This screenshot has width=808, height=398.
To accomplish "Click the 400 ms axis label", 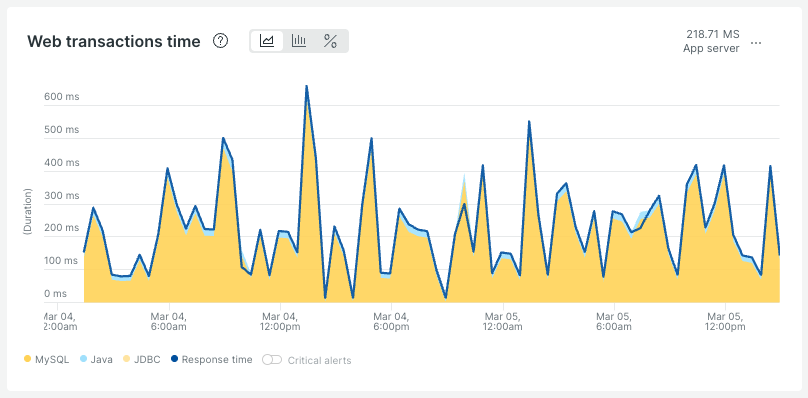I will pyautogui.click(x=61, y=162).
